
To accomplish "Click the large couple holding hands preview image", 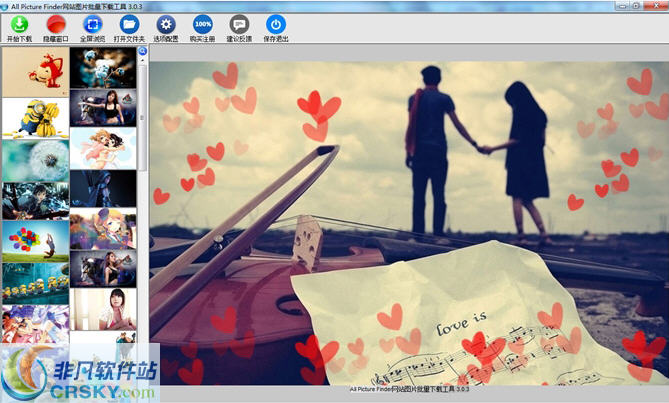I will click(409, 223).
